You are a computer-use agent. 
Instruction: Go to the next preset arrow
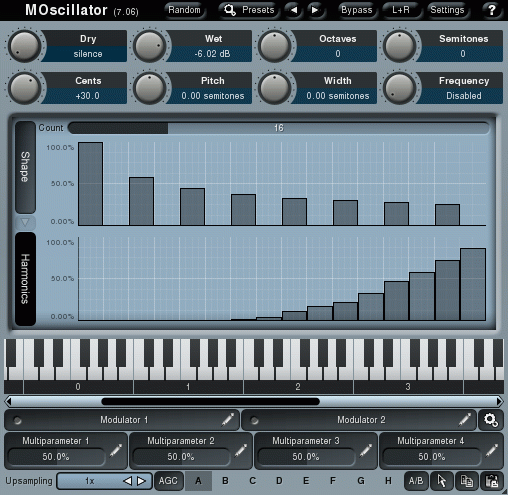pyautogui.click(x=314, y=10)
